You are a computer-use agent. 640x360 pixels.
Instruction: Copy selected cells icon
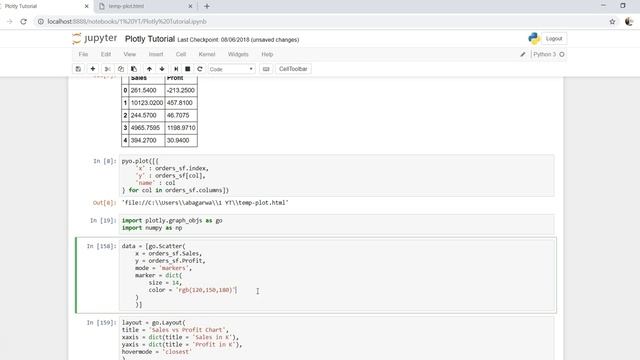(x=121, y=69)
